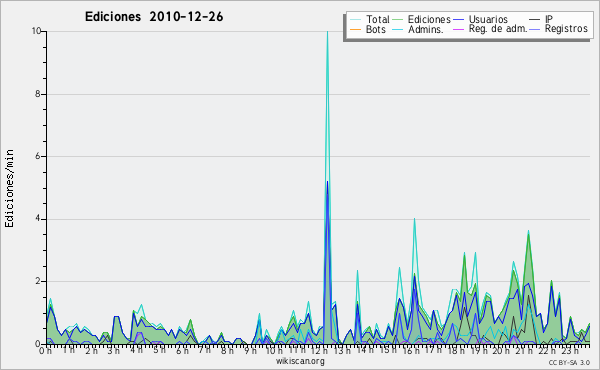Viewport: 600px width, 370px height.
Task: Click the y-axis value 10
Action: [x=36, y=31]
